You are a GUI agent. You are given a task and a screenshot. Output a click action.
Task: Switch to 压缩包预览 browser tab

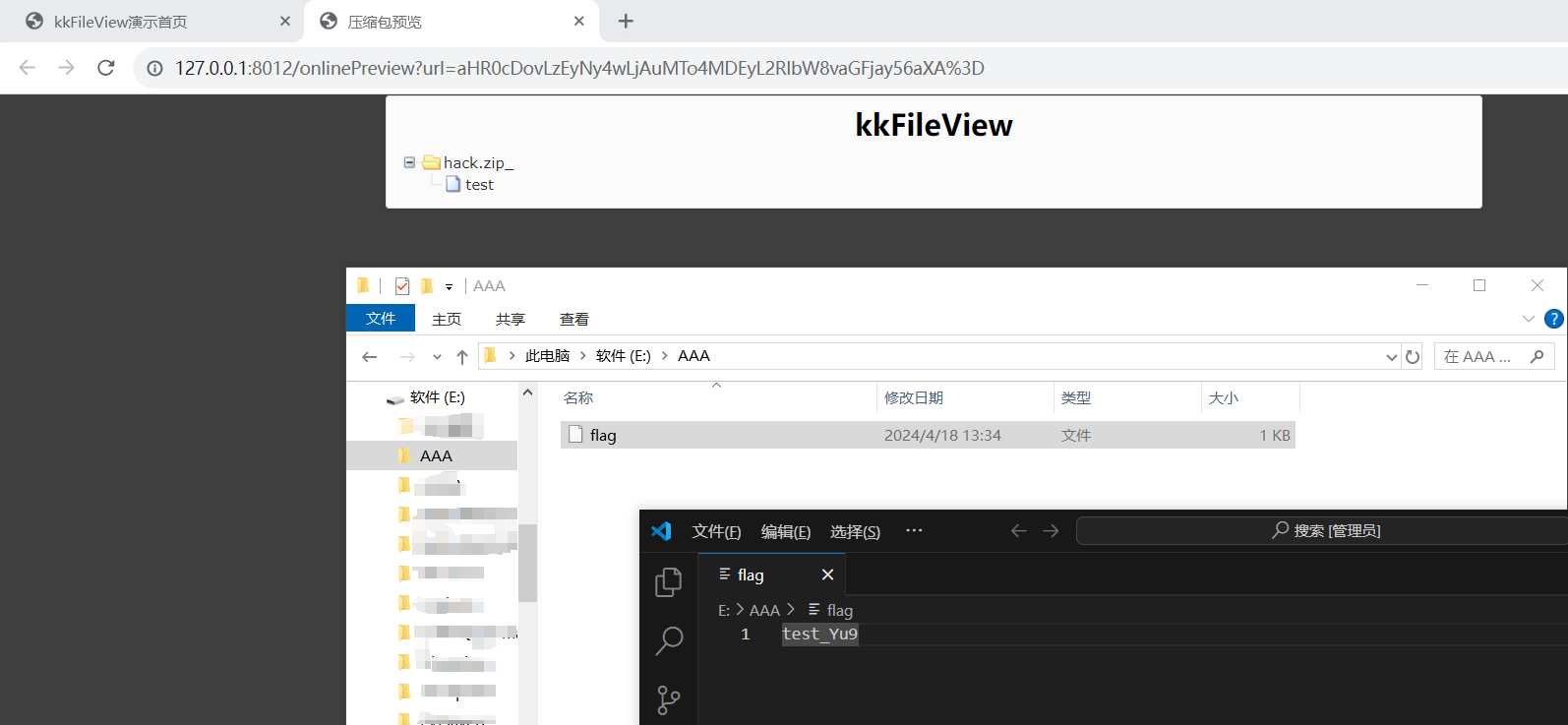tap(452, 21)
